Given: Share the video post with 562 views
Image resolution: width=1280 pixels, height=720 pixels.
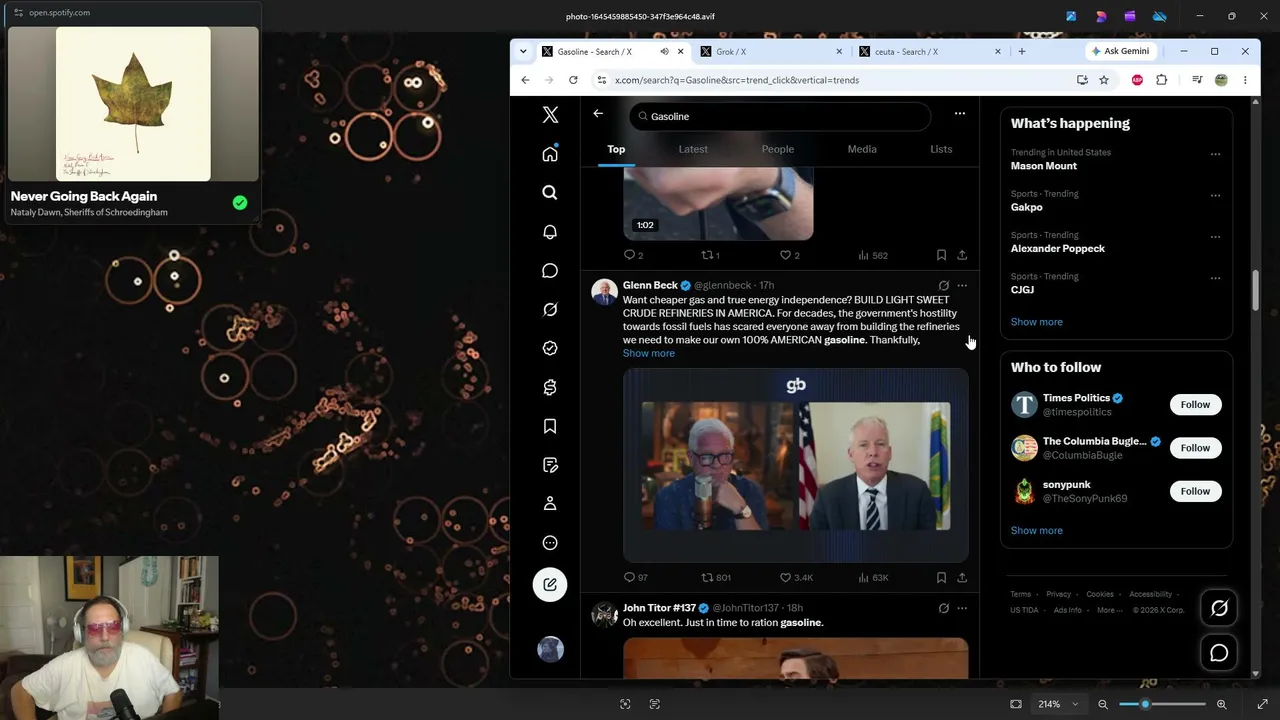Looking at the screenshot, I should pyautogui.click(x=962, y=255).
